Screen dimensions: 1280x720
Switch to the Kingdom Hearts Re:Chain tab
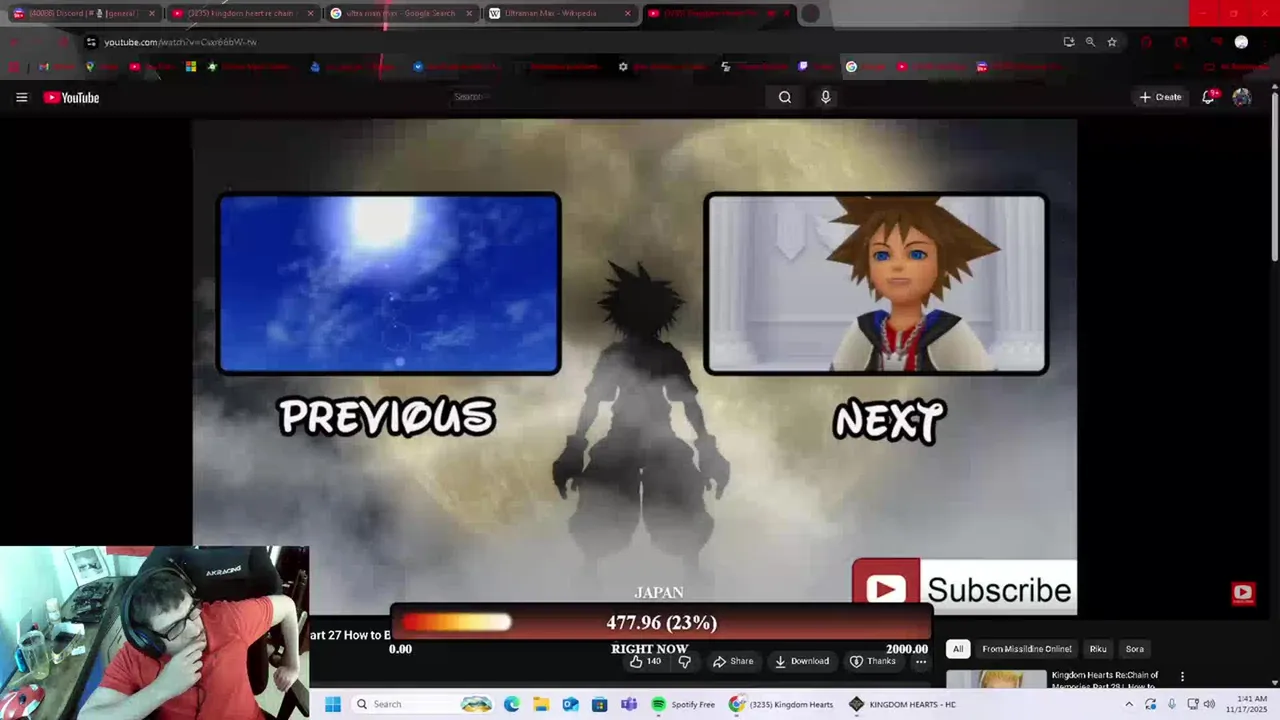tap(243, 13)
